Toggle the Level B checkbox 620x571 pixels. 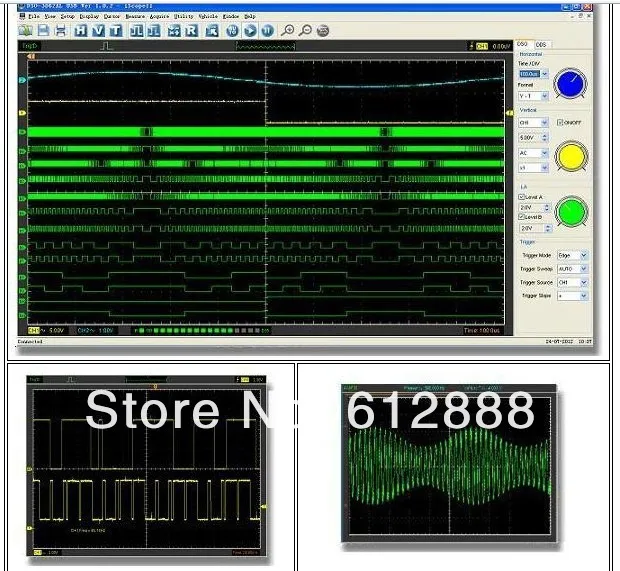522,217
